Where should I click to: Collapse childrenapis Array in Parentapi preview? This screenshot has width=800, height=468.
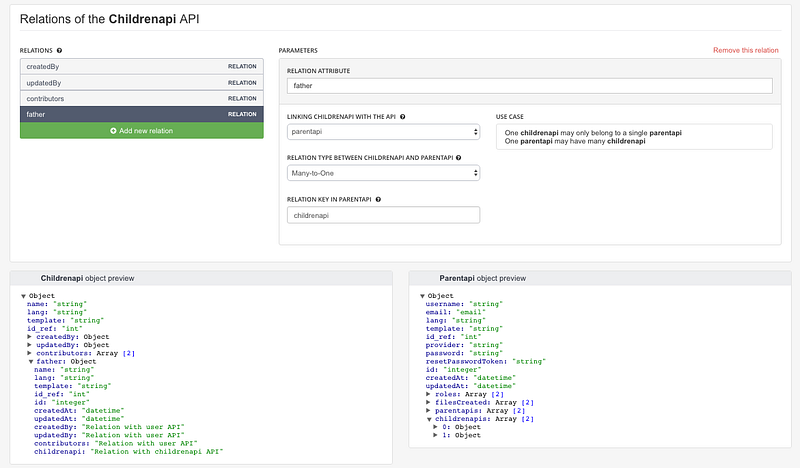click(x=429, y=419)
